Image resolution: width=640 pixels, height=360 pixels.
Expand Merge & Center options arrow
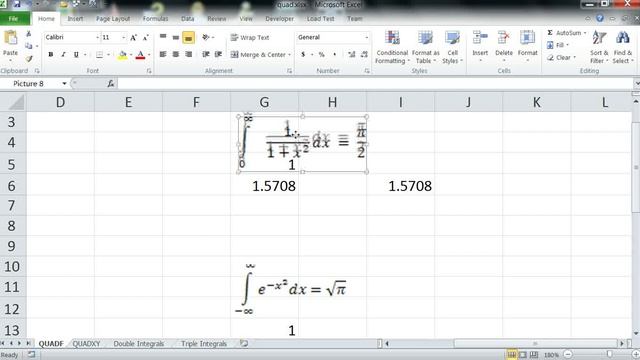click(x=289, y=55)
